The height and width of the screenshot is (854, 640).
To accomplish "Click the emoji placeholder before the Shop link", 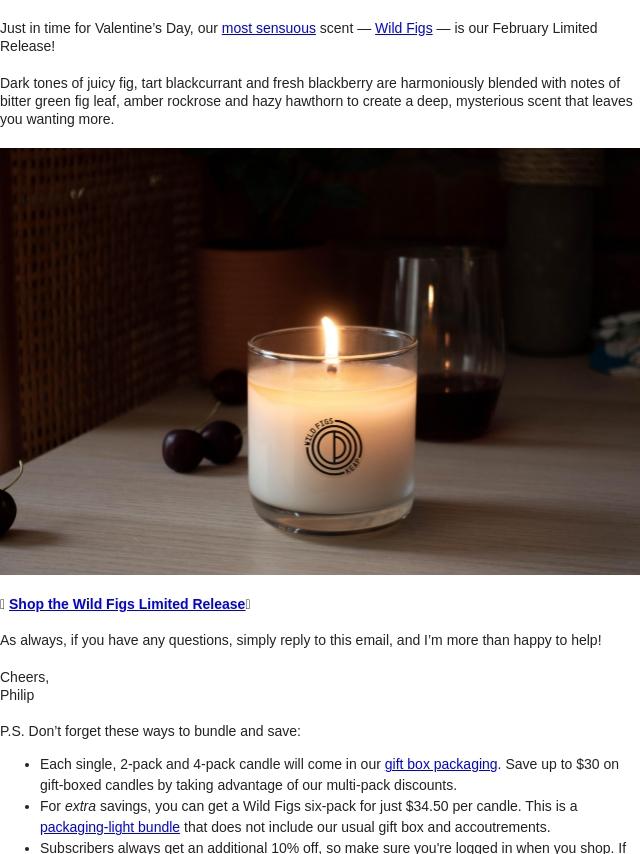I will coord(3,604).
